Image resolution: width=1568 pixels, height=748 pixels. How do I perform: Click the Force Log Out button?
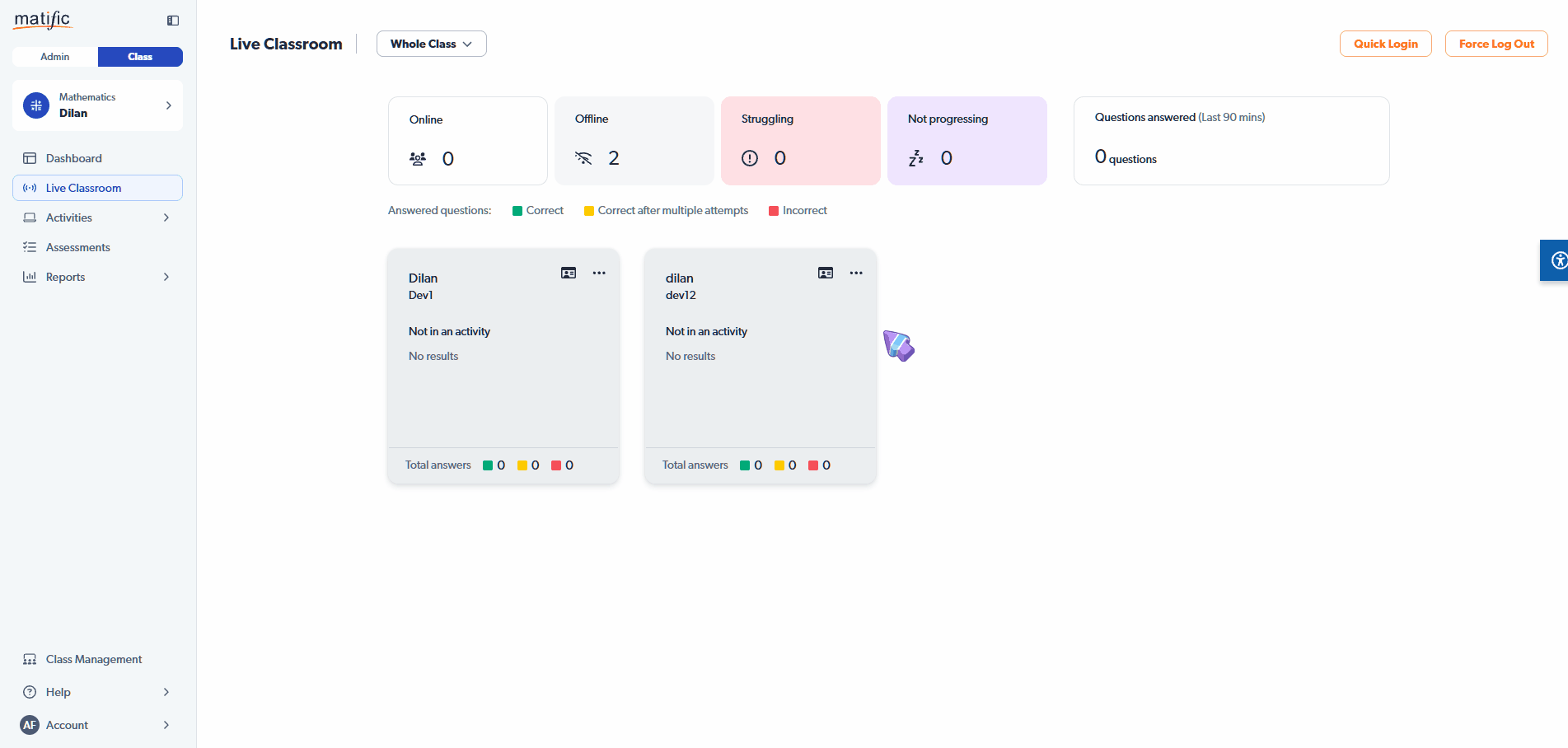[x=1495, y=44]
